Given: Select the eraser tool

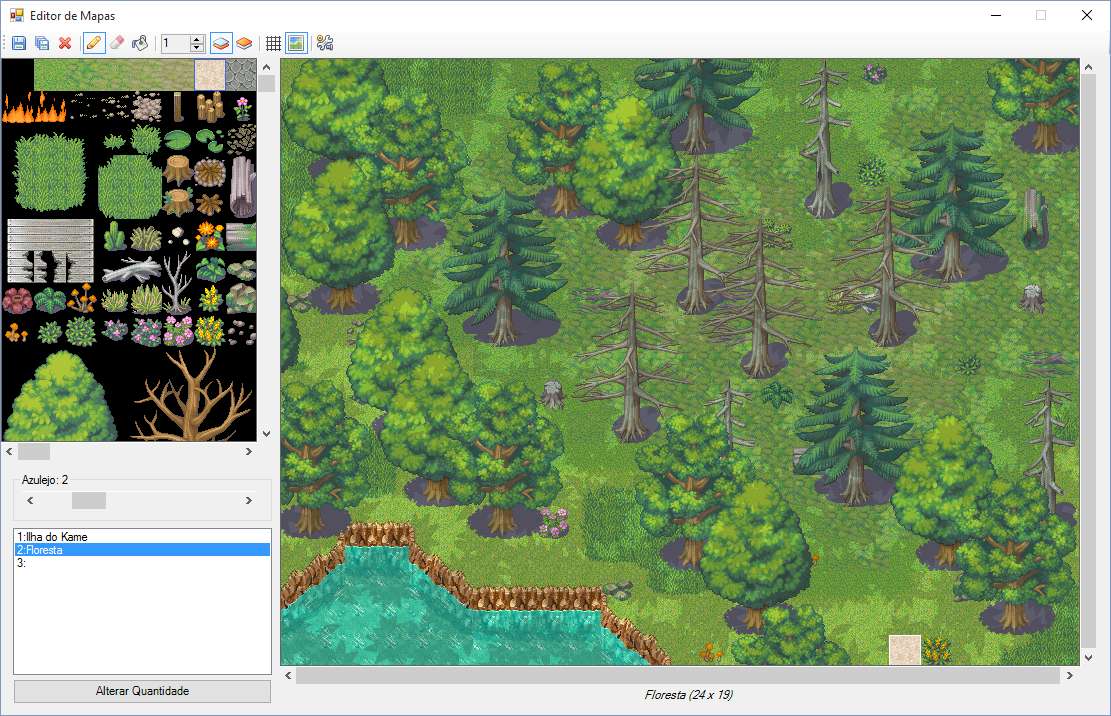Looking at the screenshot, I should (117, 43).
